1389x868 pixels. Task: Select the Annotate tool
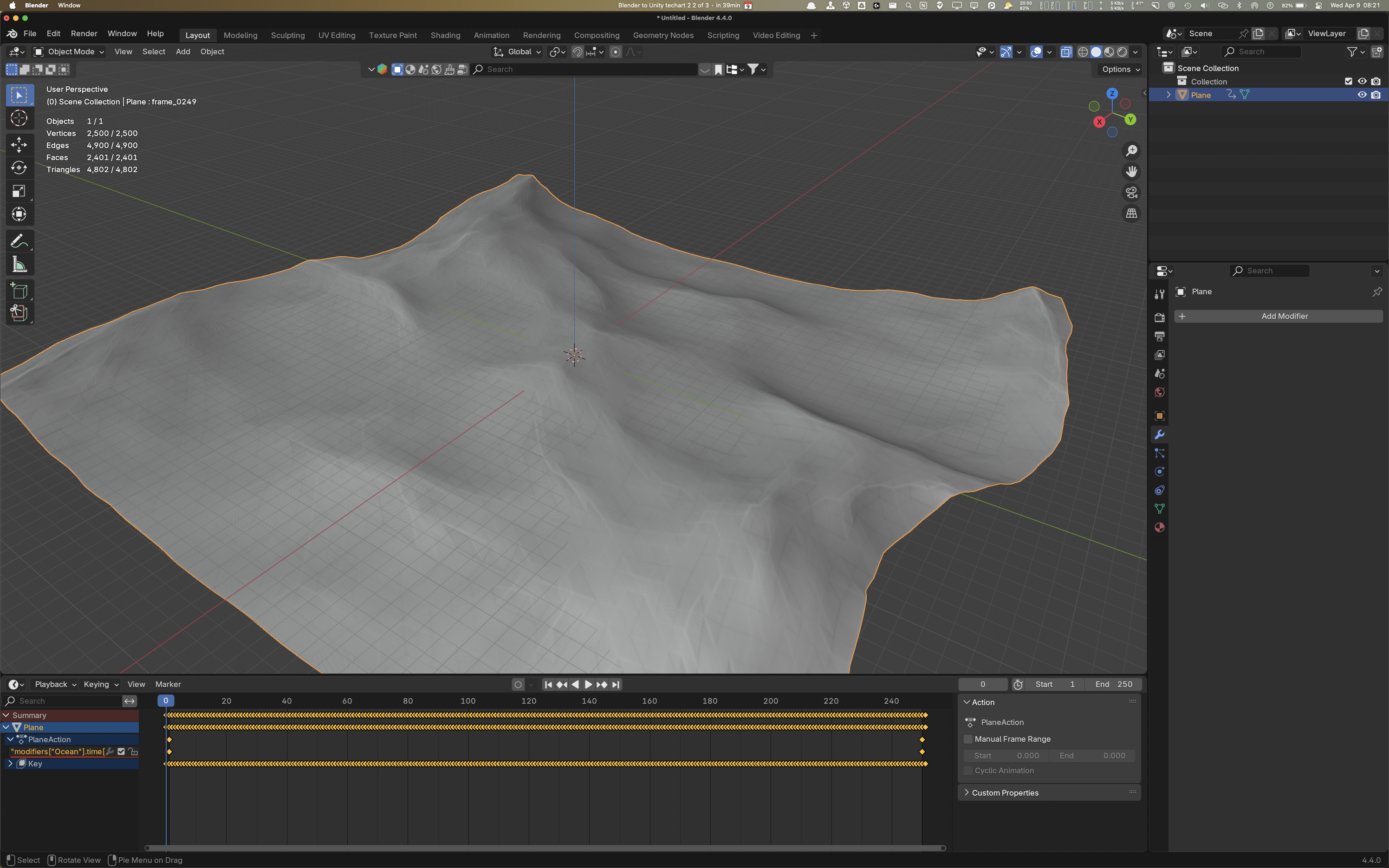(x=19, y=240)
